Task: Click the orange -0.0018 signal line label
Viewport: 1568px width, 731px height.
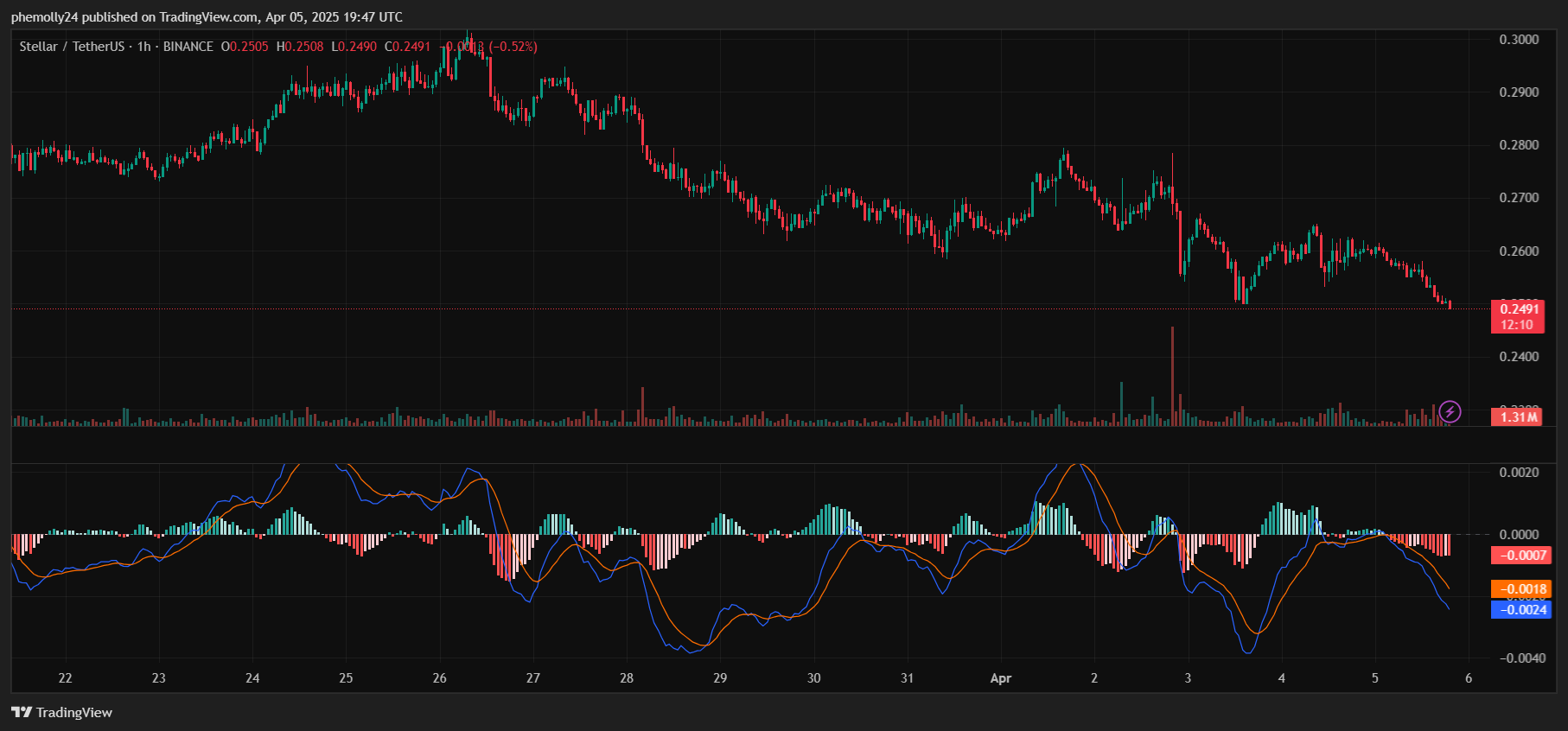Action: point(1521,589)
